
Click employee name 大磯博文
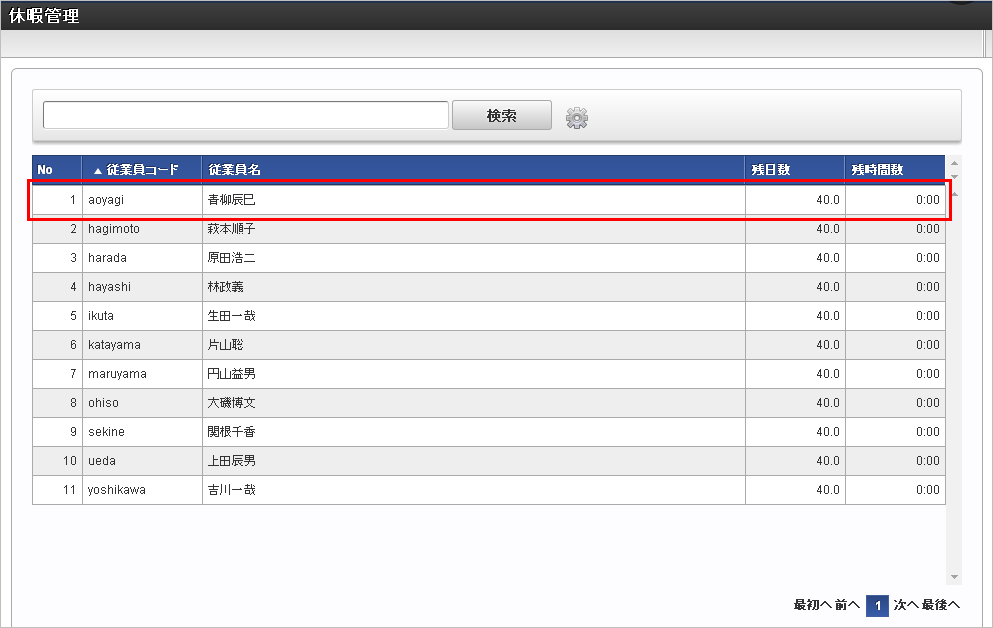click(231, 403)
